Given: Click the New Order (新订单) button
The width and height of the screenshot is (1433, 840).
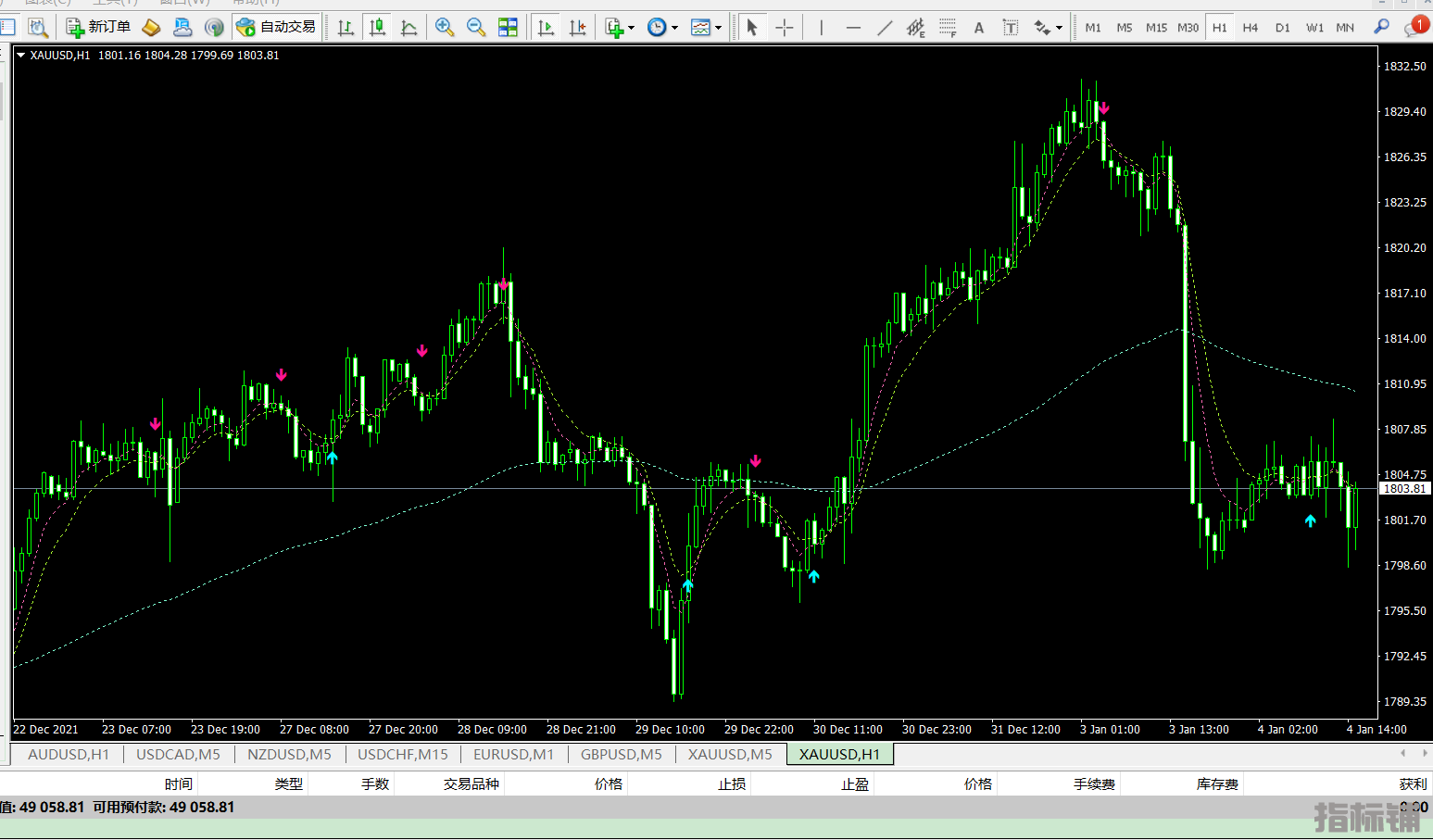Looking at the screenshot, I should (98, 27).
